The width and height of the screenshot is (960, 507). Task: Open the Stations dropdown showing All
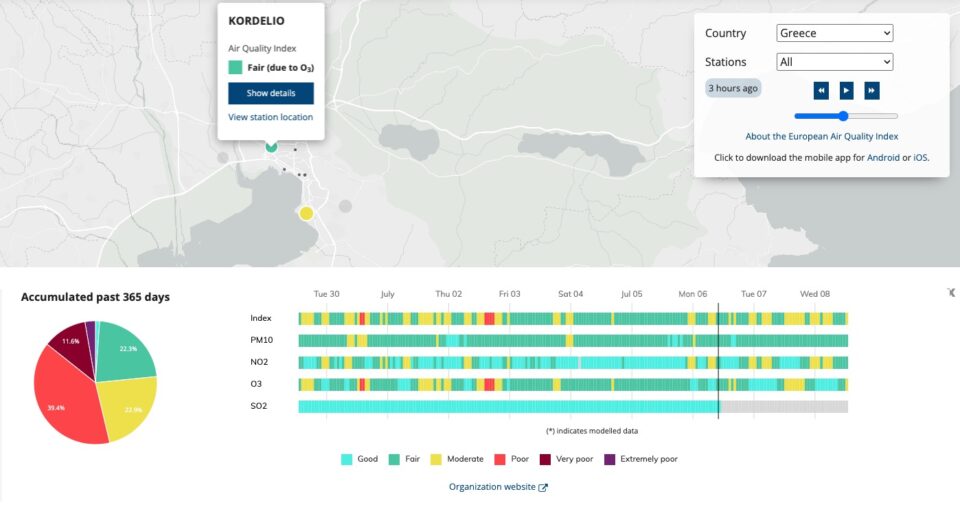[x=834, y=62]
